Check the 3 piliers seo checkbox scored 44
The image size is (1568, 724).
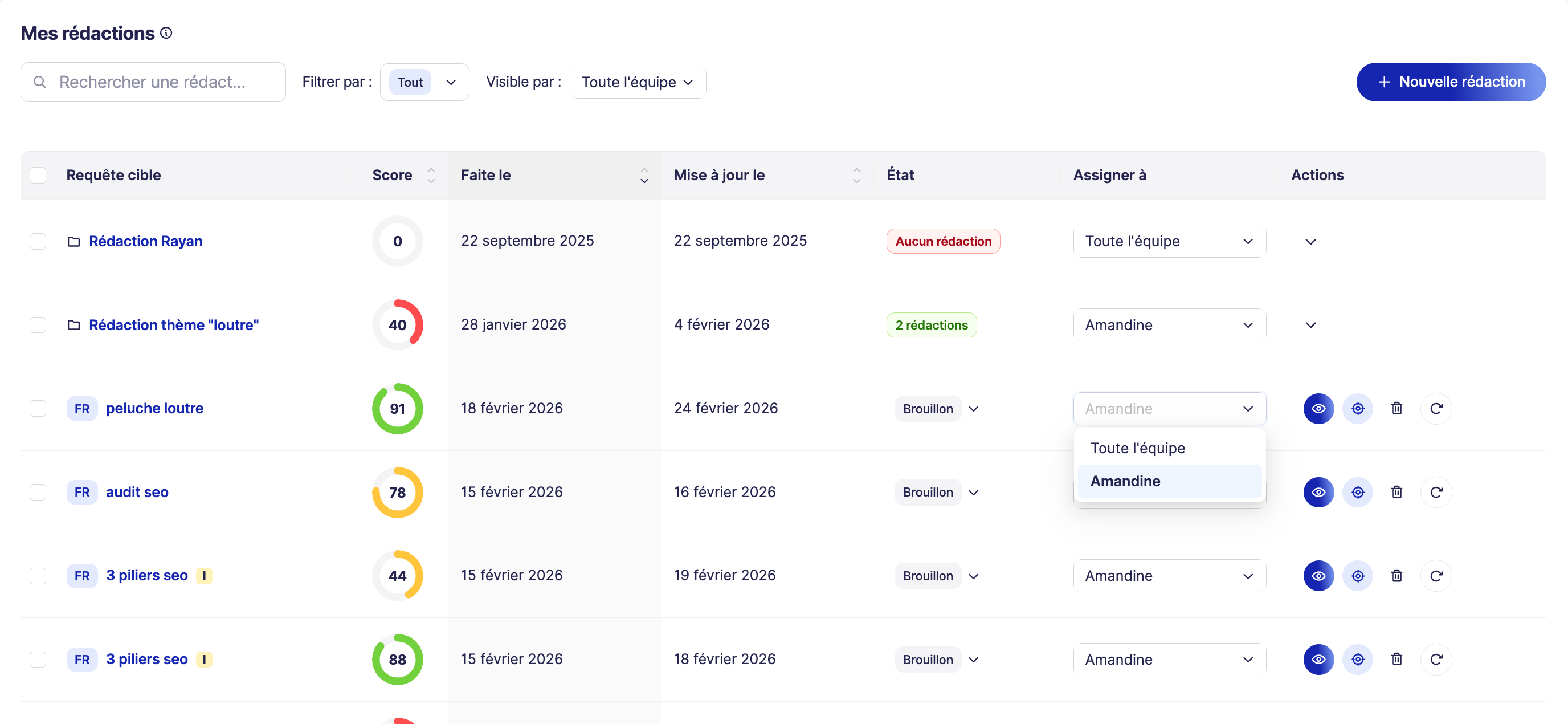point(38,576)
